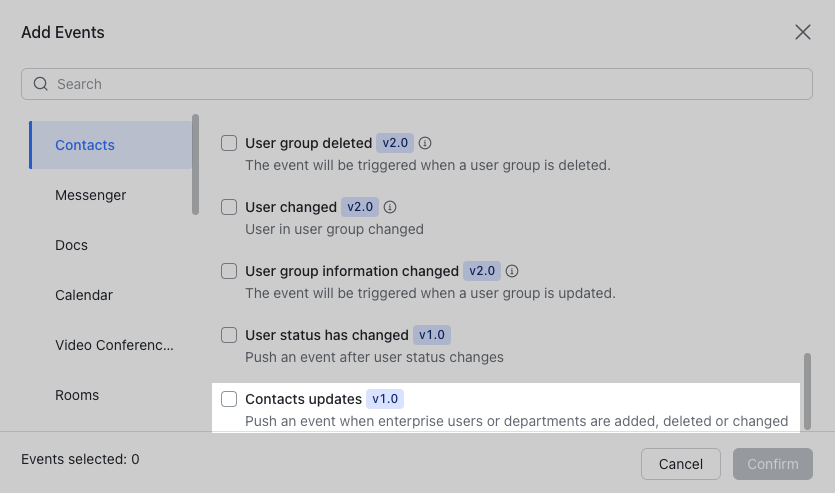Switch to the Calendar category
Image resolution: width=835 pixels, height=493 pixels.
coord(84,295)
